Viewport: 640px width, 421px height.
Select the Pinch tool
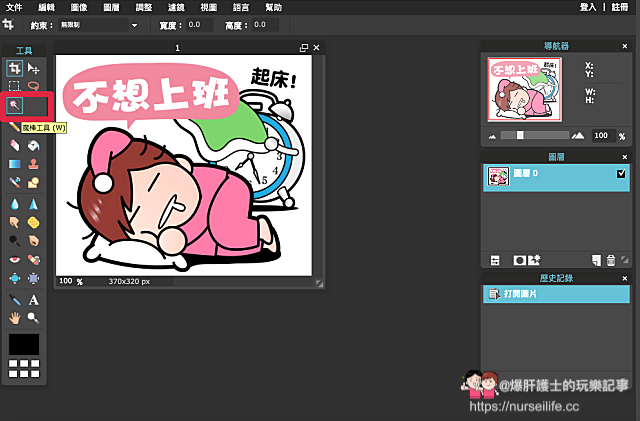tap(33, 278)
